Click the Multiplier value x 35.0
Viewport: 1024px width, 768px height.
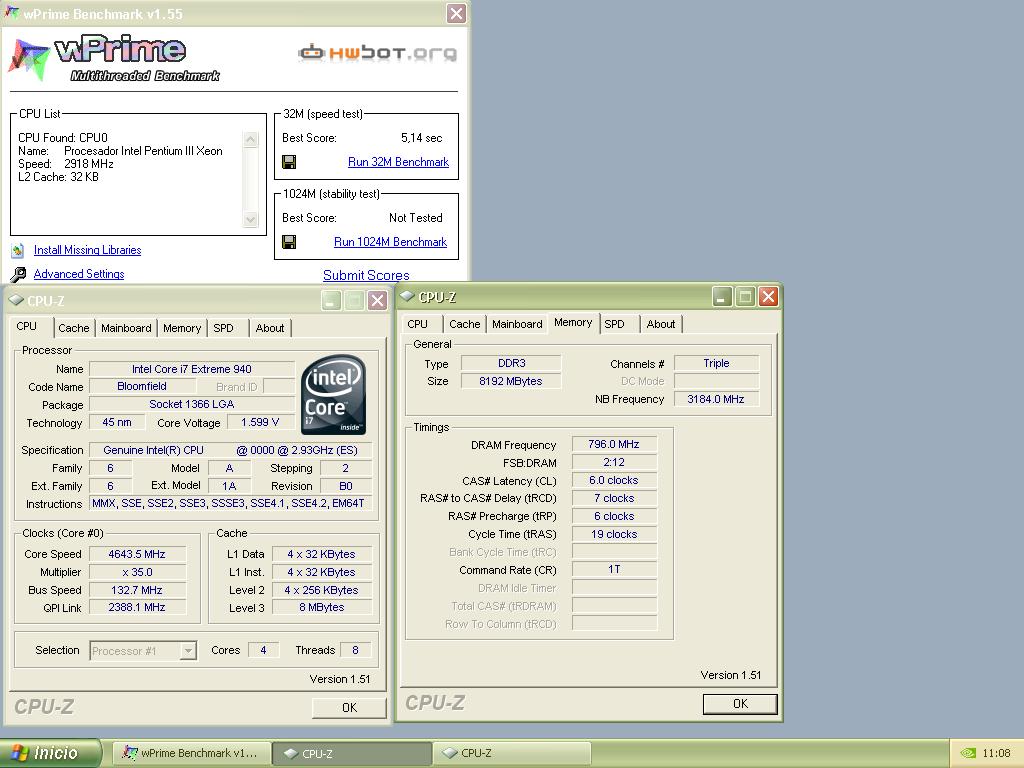click(x=137, y=572)
